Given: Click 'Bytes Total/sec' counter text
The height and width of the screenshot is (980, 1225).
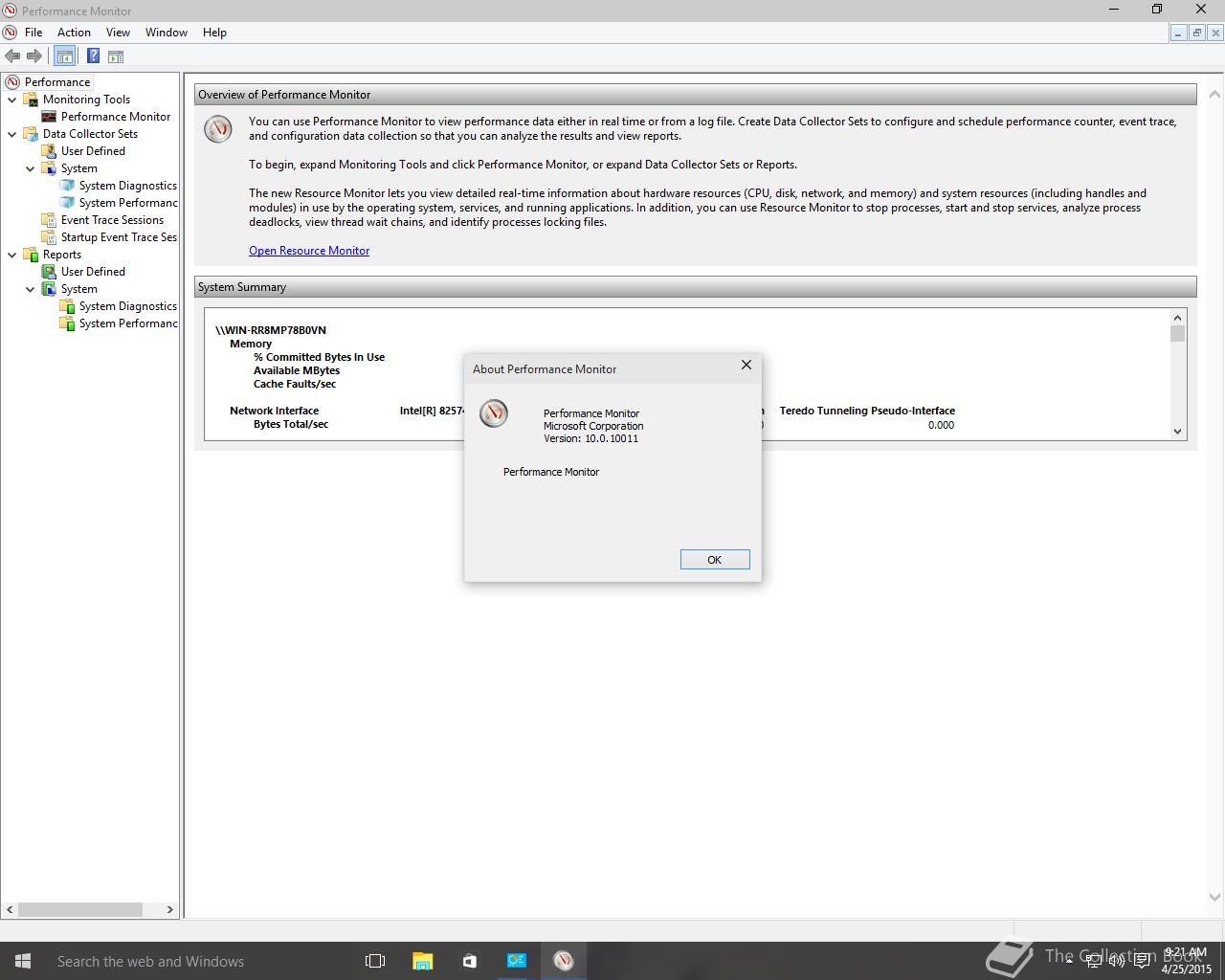Looking at the screenshot, I should (291, 424).
